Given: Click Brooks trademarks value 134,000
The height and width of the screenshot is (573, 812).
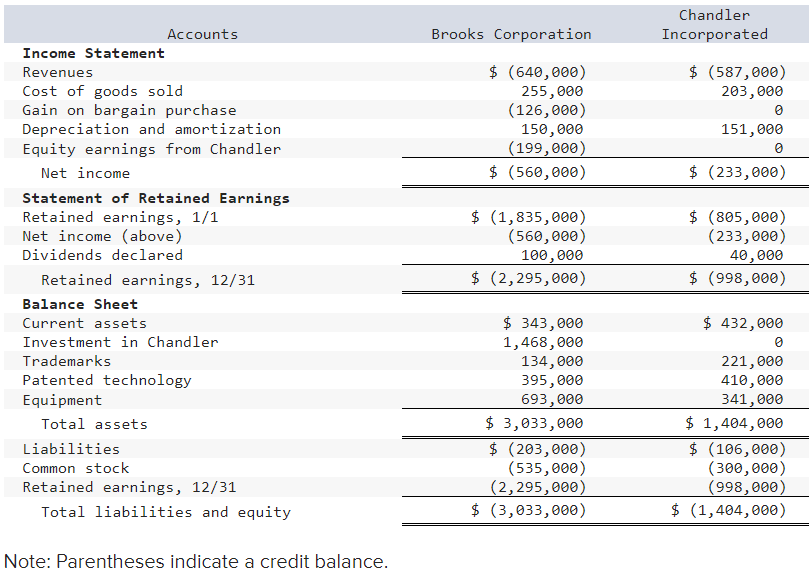Looking at the screenshot, I should pos(552,361).
